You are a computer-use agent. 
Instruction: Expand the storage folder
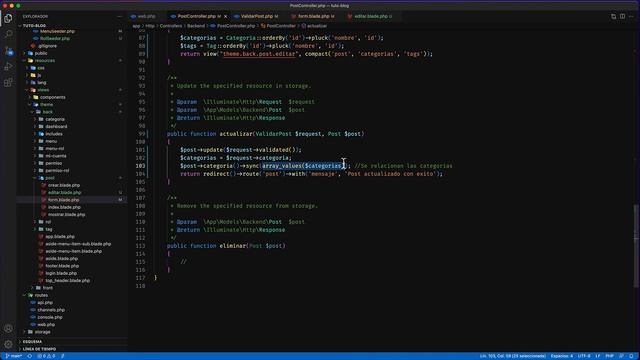coord(42,332)
